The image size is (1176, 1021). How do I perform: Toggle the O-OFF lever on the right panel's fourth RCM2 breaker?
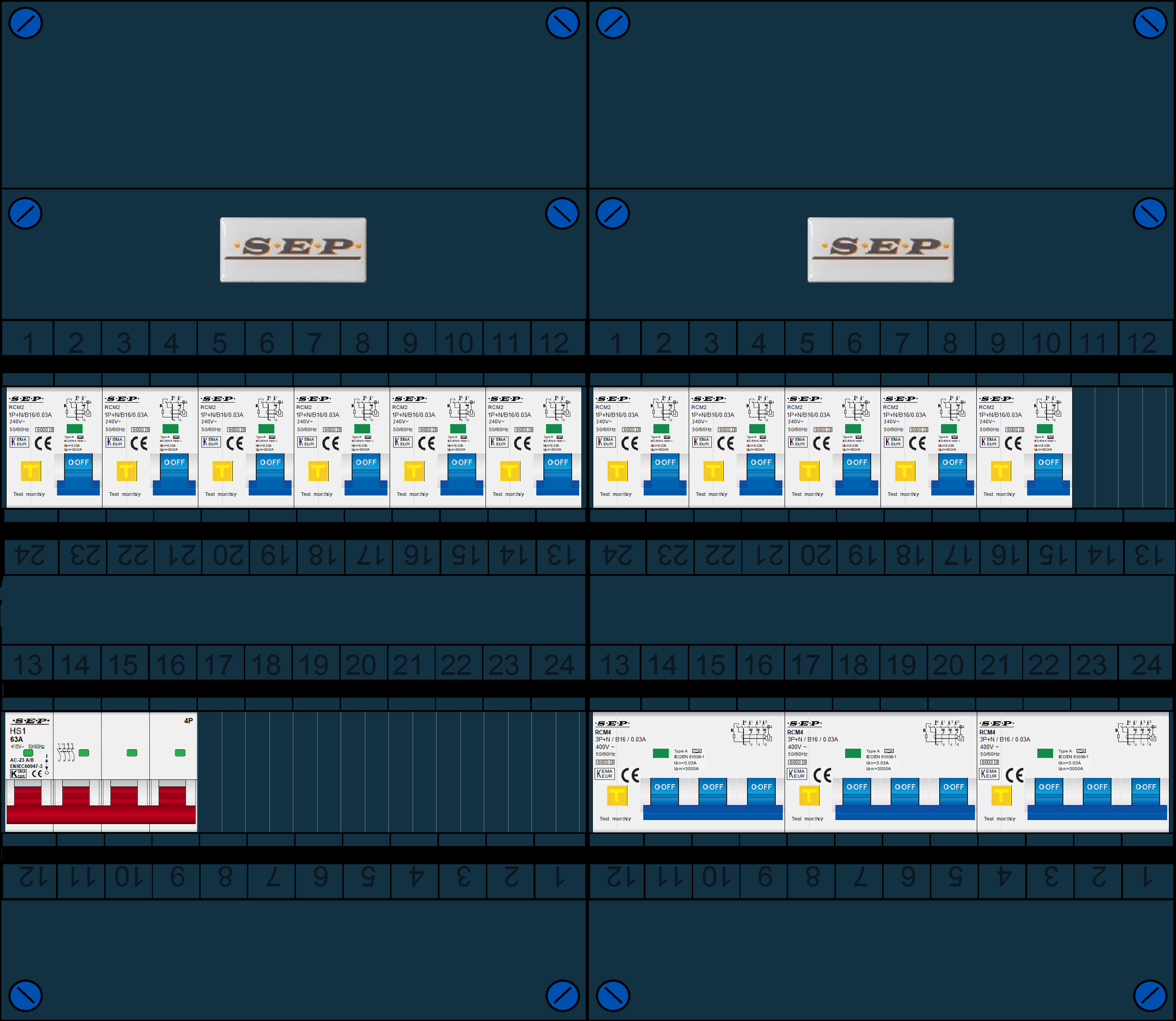coord(952,474)
